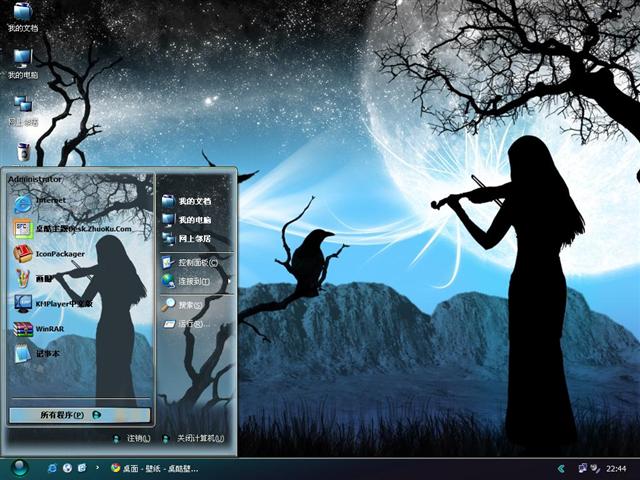
Task: Open 控制面板(C) control panel
Action: pos(189,262)
